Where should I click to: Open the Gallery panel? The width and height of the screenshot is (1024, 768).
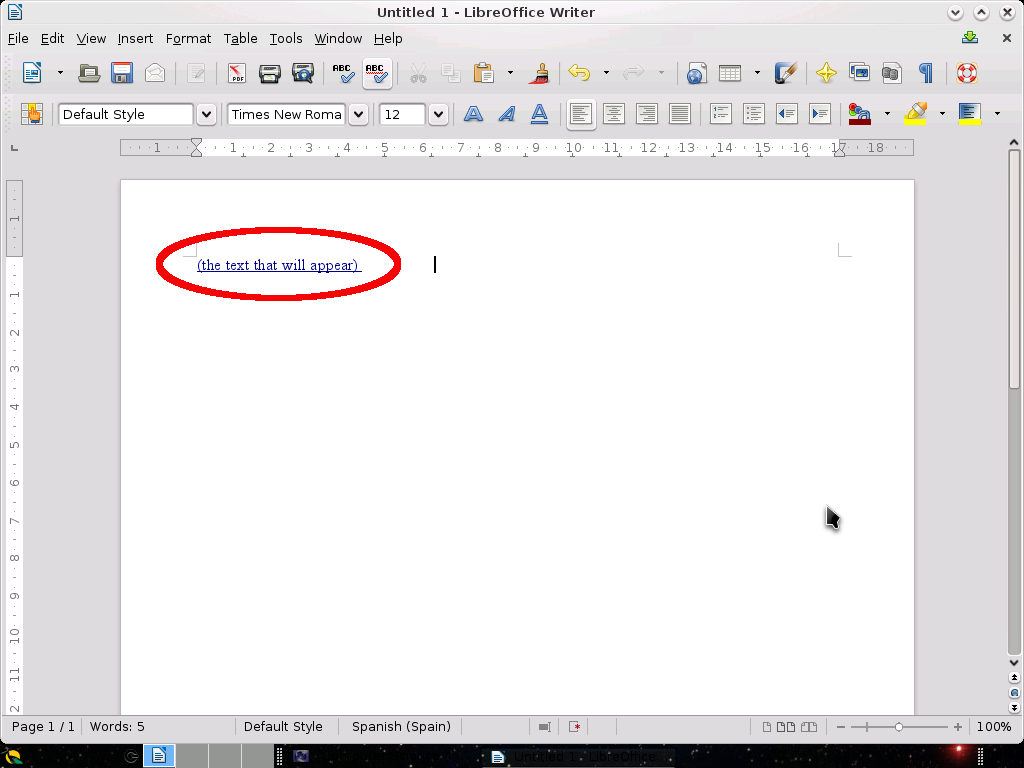858,73
